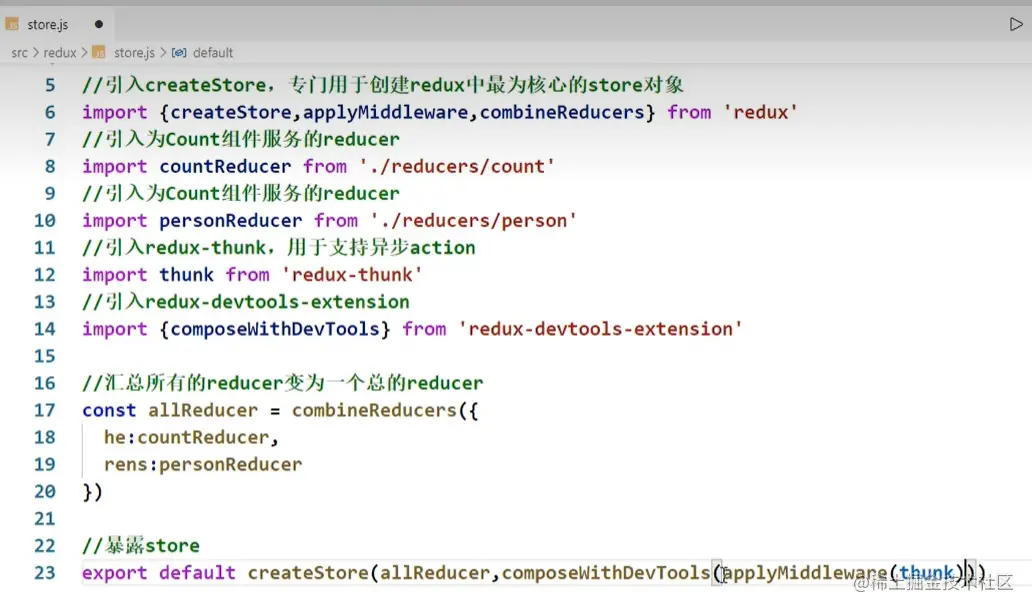Click 'thunk' identifier on line 12

[186, 275]
